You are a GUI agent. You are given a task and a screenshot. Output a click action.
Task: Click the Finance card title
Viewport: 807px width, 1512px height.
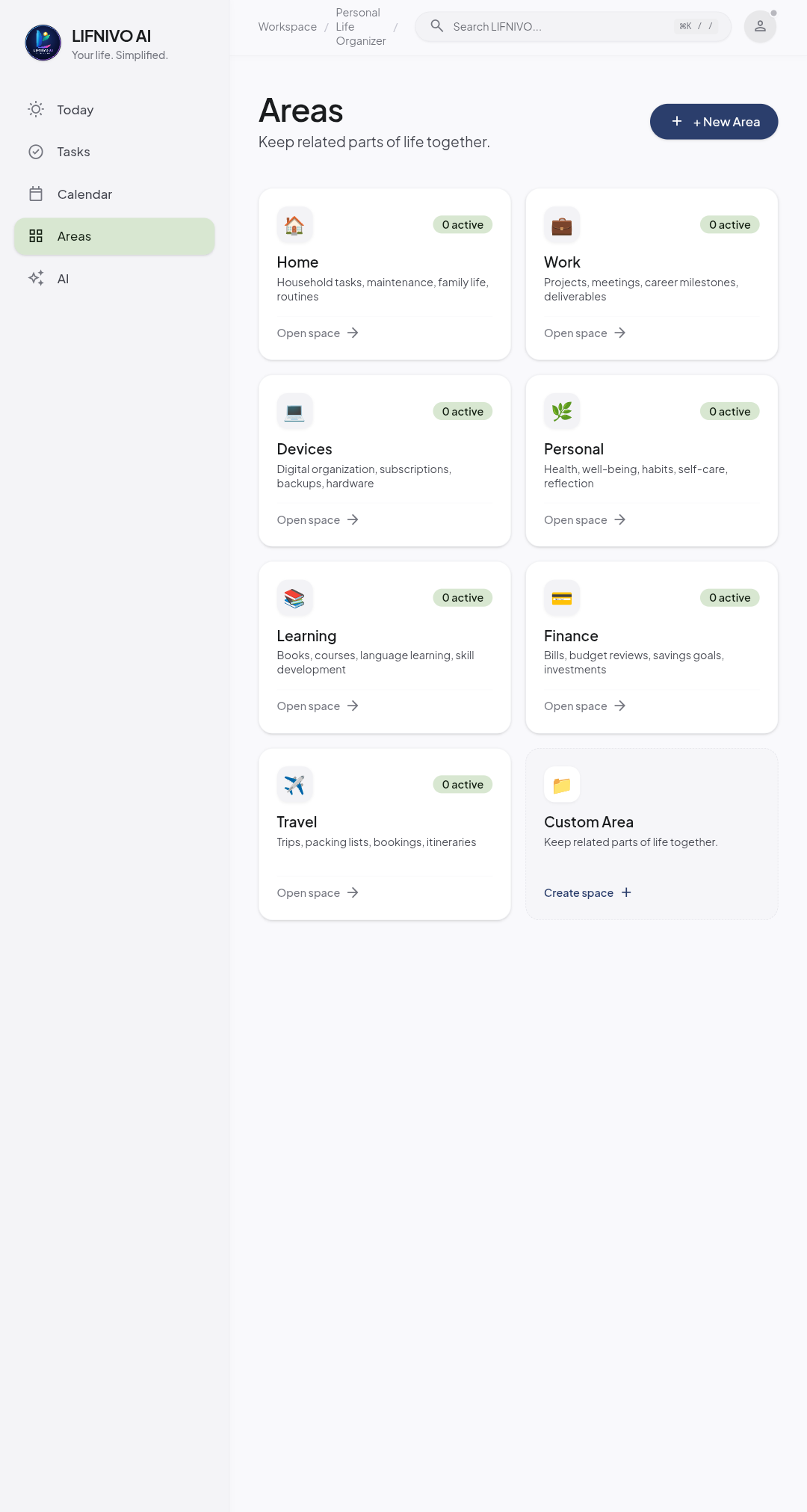tap(571, 636)
